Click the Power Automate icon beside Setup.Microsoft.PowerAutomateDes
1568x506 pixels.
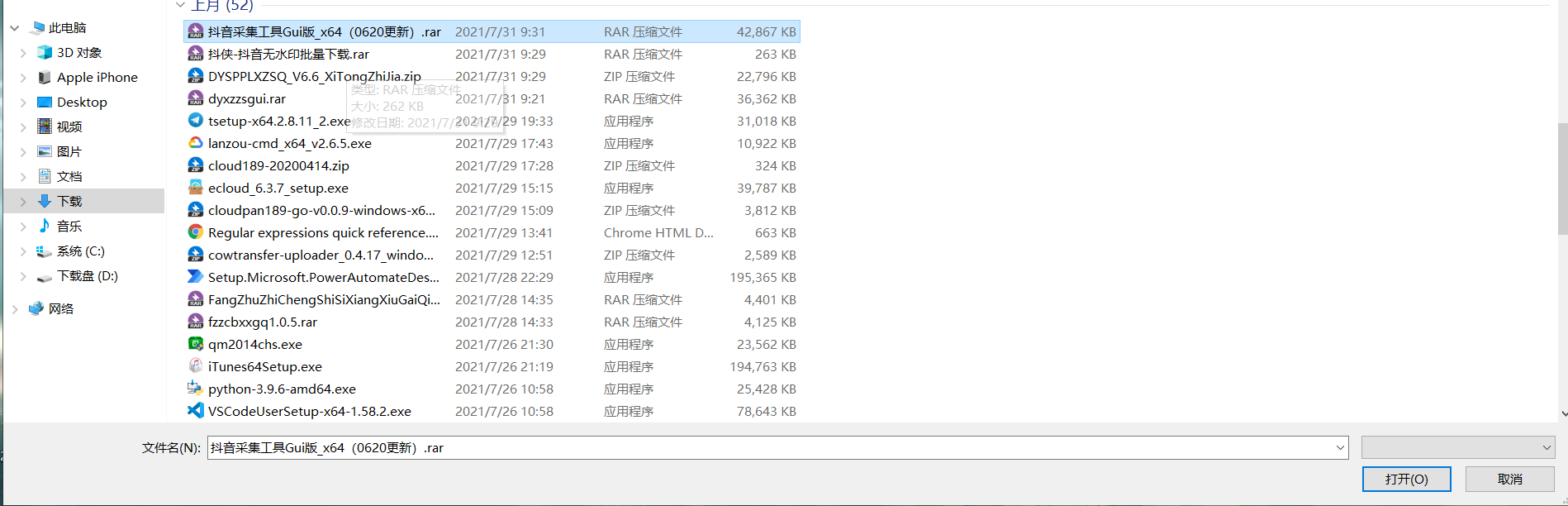click(195, 277)
